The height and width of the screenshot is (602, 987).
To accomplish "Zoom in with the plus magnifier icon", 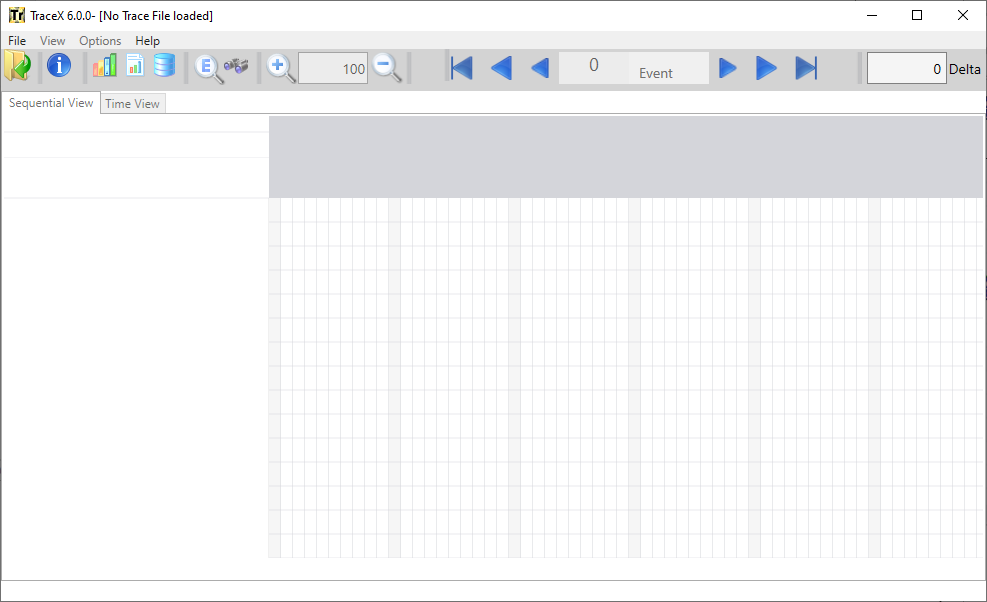I will 280,67.
